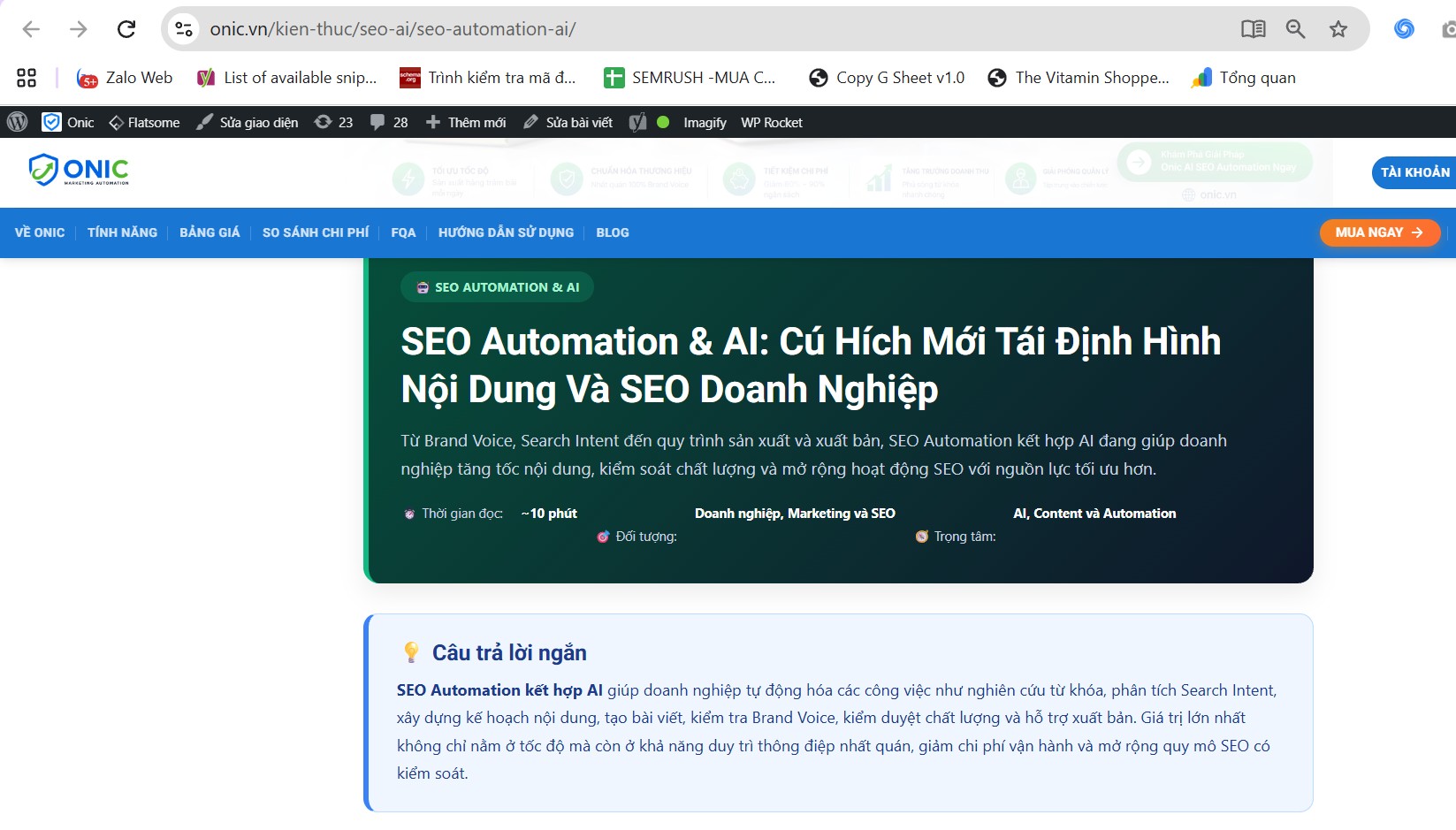Click the ONIC logo
Image resolution: width=1456 pixels, height=830 pixels.
click(x=79, y=170)
